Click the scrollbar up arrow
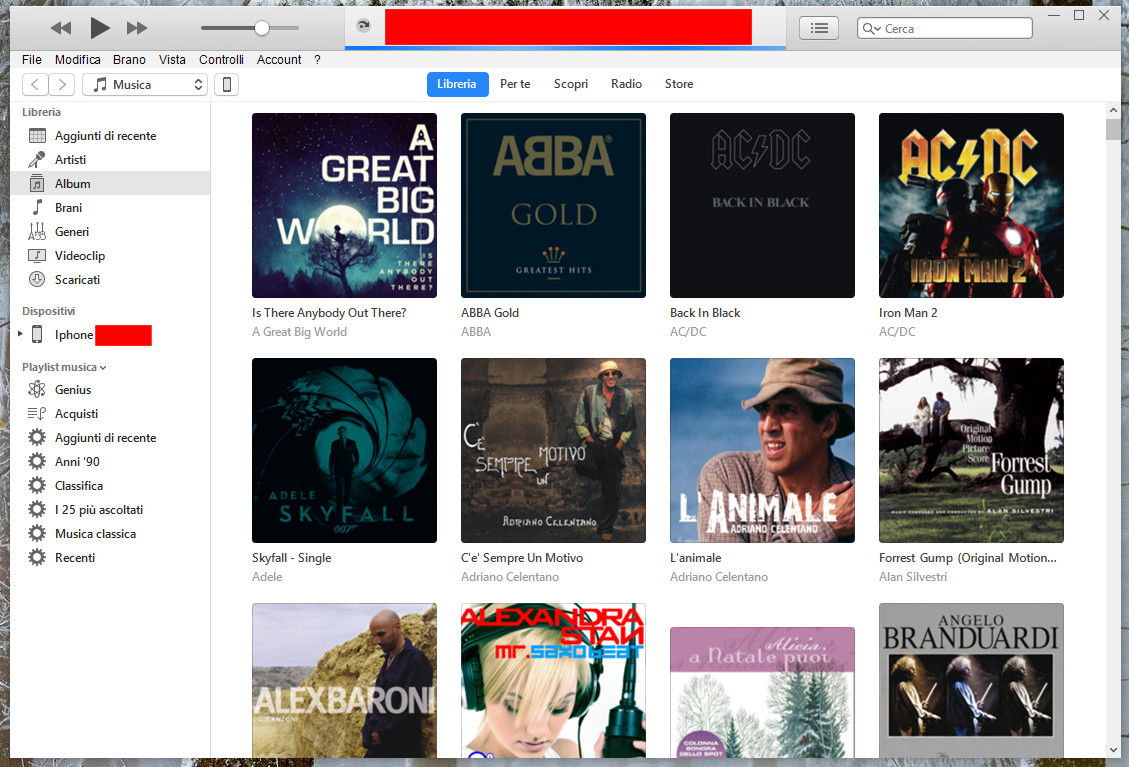1129x767 pixels. click(x=1113, y=111)
